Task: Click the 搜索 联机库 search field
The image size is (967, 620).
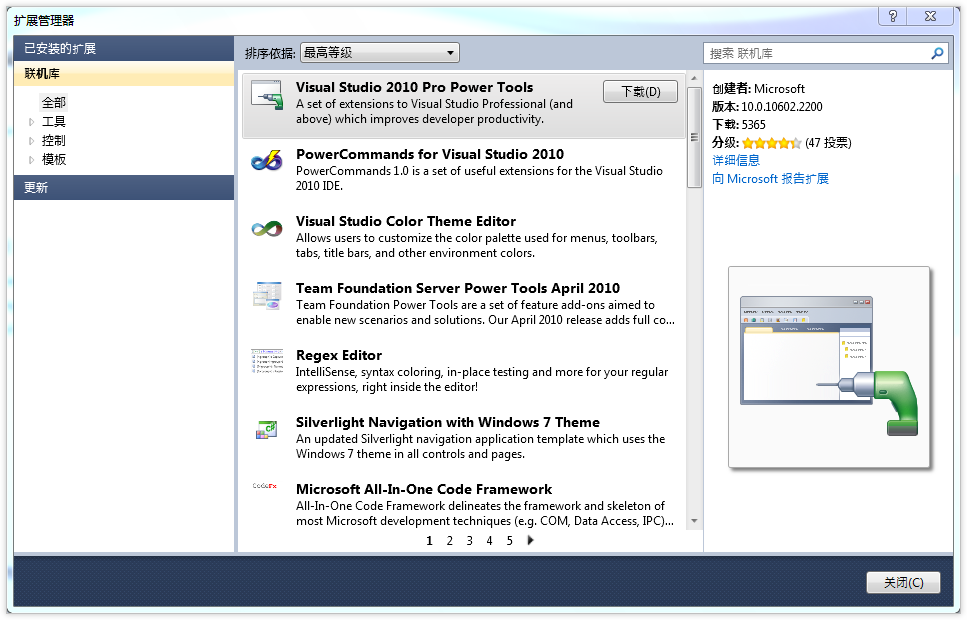Action: tap(817, 54)
